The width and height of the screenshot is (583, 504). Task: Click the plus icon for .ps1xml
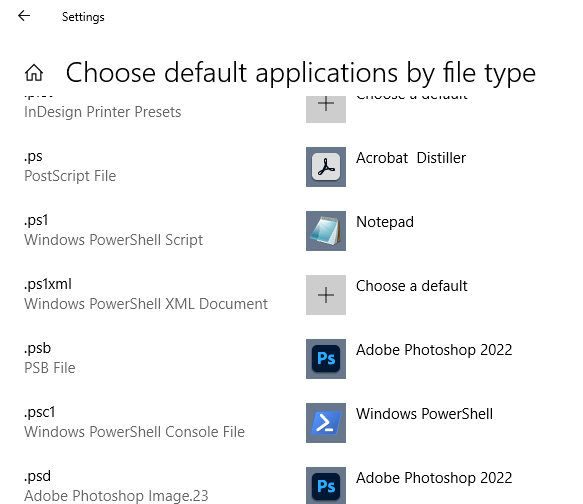[x=326, y=295]
